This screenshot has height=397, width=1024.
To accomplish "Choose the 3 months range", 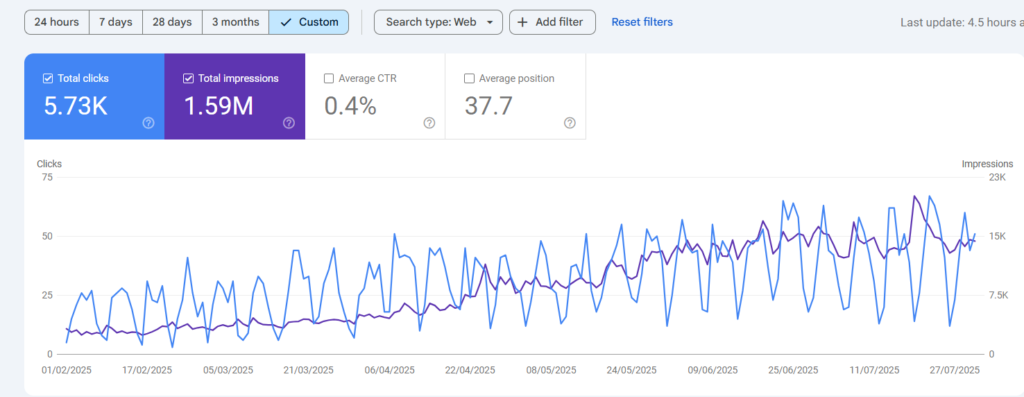I will [236, 22].
